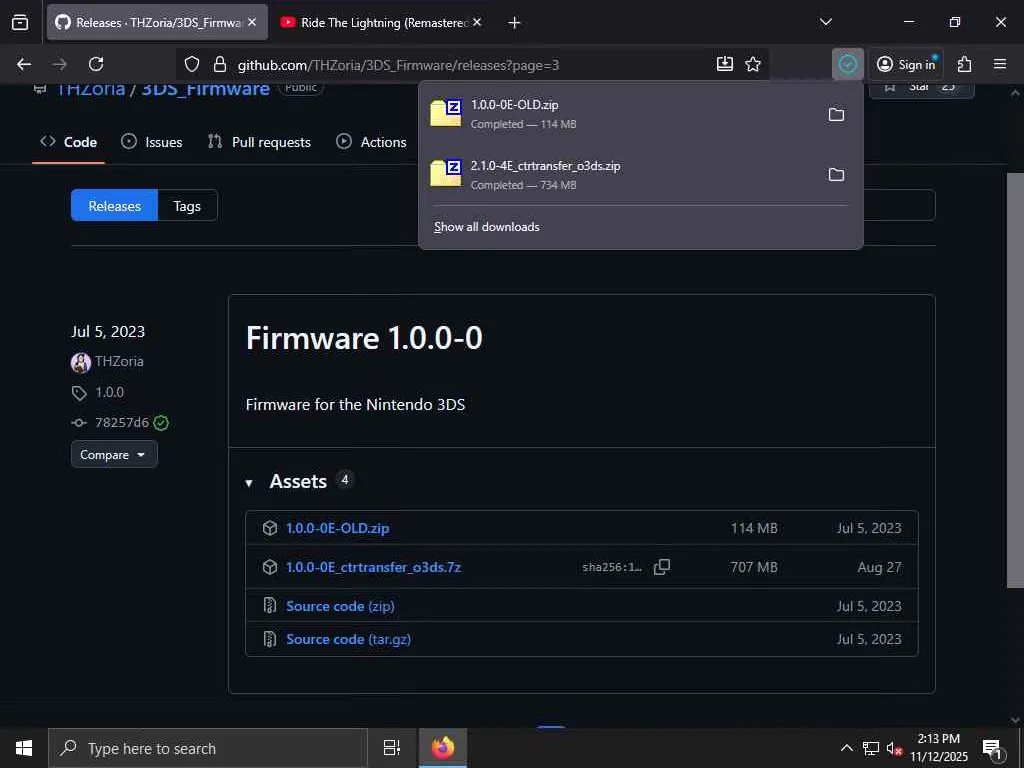Click Type here to search box

(208, 748)
